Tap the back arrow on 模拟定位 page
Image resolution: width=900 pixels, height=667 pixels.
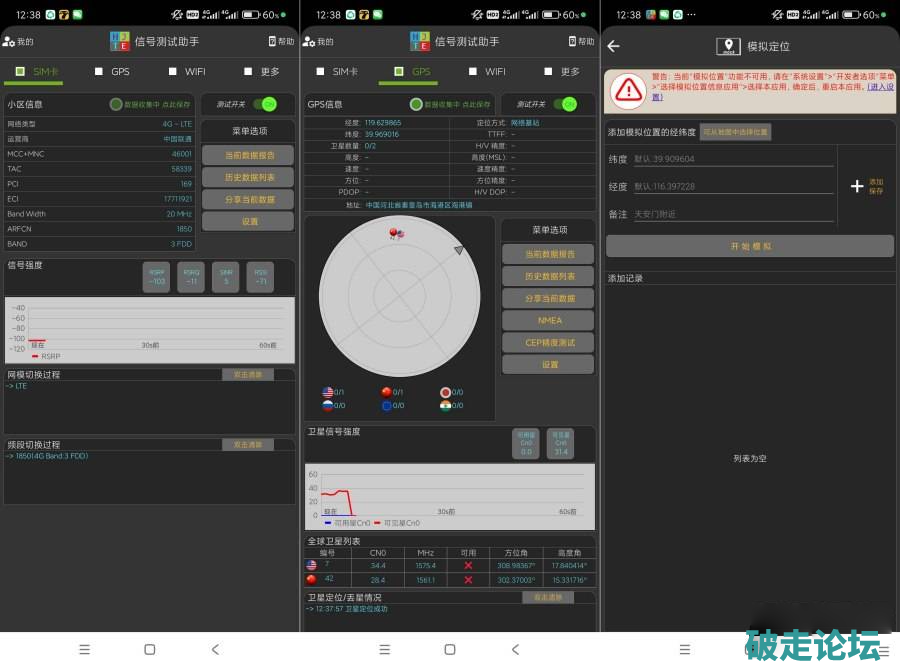[x=614, y=46]
